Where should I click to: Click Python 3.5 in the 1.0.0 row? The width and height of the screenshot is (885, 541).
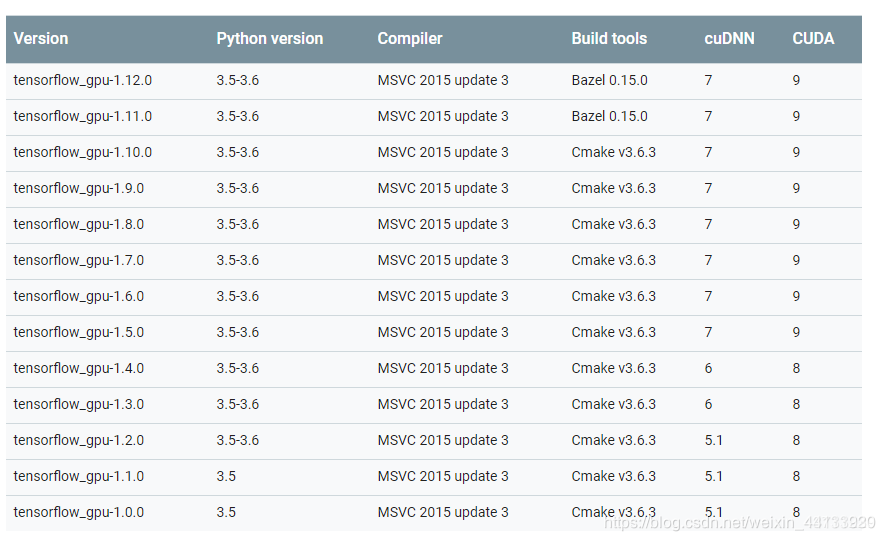pyautogui.click(x=226, y=512)
